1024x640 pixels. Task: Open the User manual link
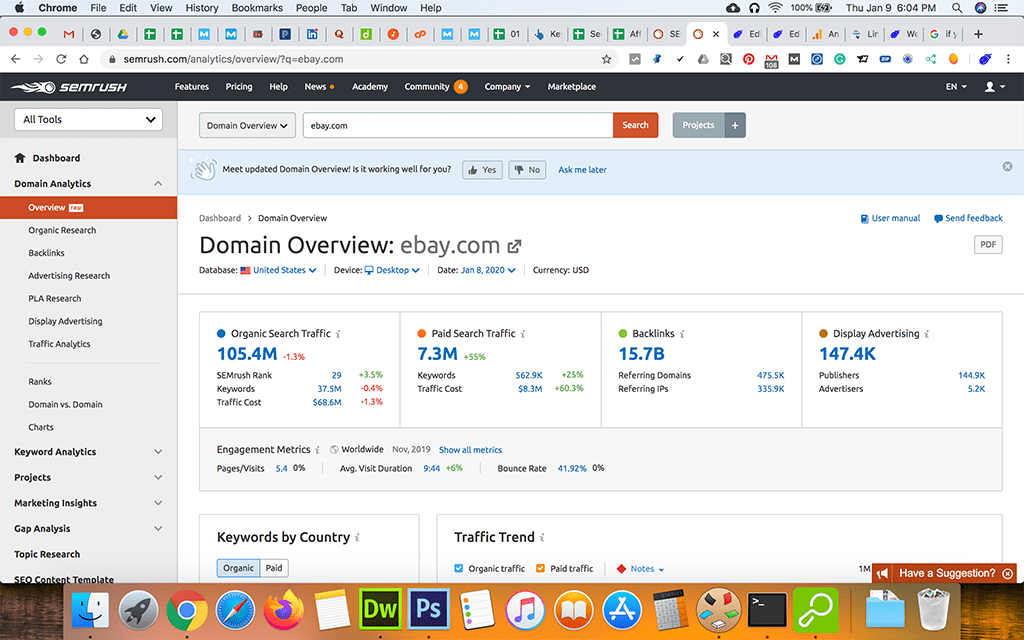(890, 218)
